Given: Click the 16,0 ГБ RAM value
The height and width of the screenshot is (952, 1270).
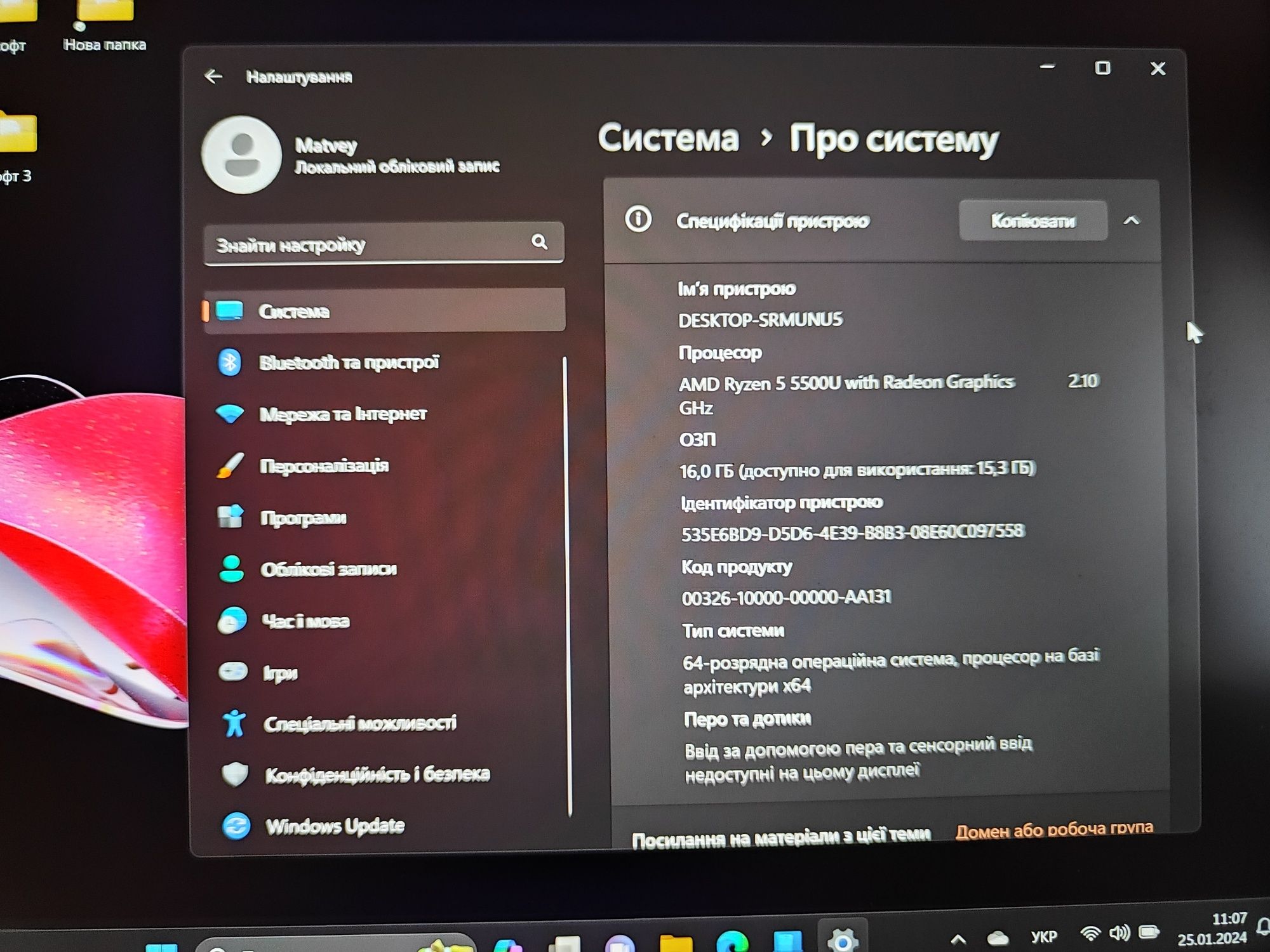Looking at the screenshot, I should tap(857, 470).
